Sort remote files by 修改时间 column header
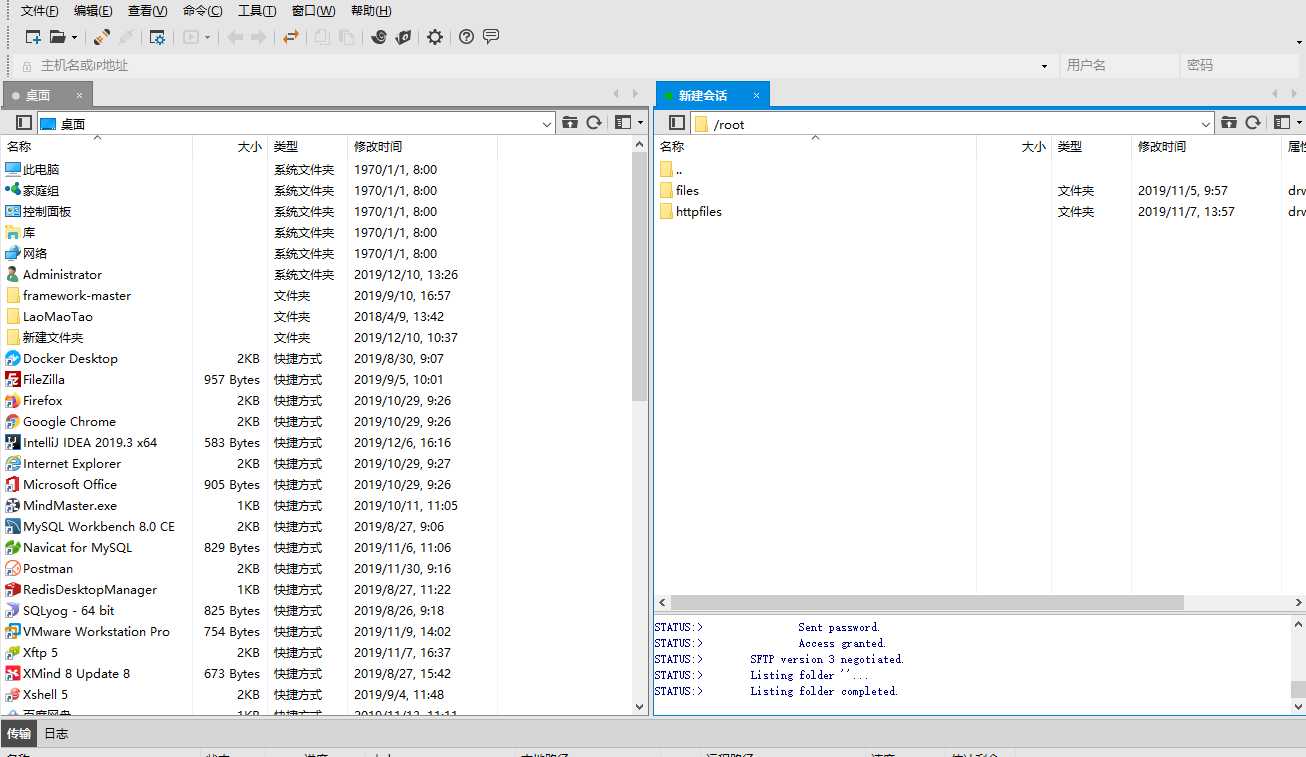The image size is (1306, 757). pos(1206,146)
